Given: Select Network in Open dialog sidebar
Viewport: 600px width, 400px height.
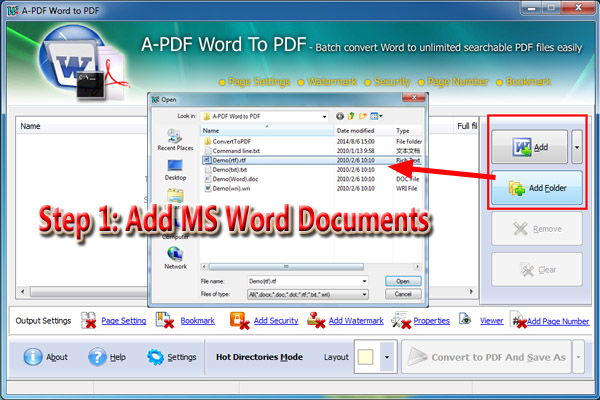Looking at the screenshot, I should 175,258.
